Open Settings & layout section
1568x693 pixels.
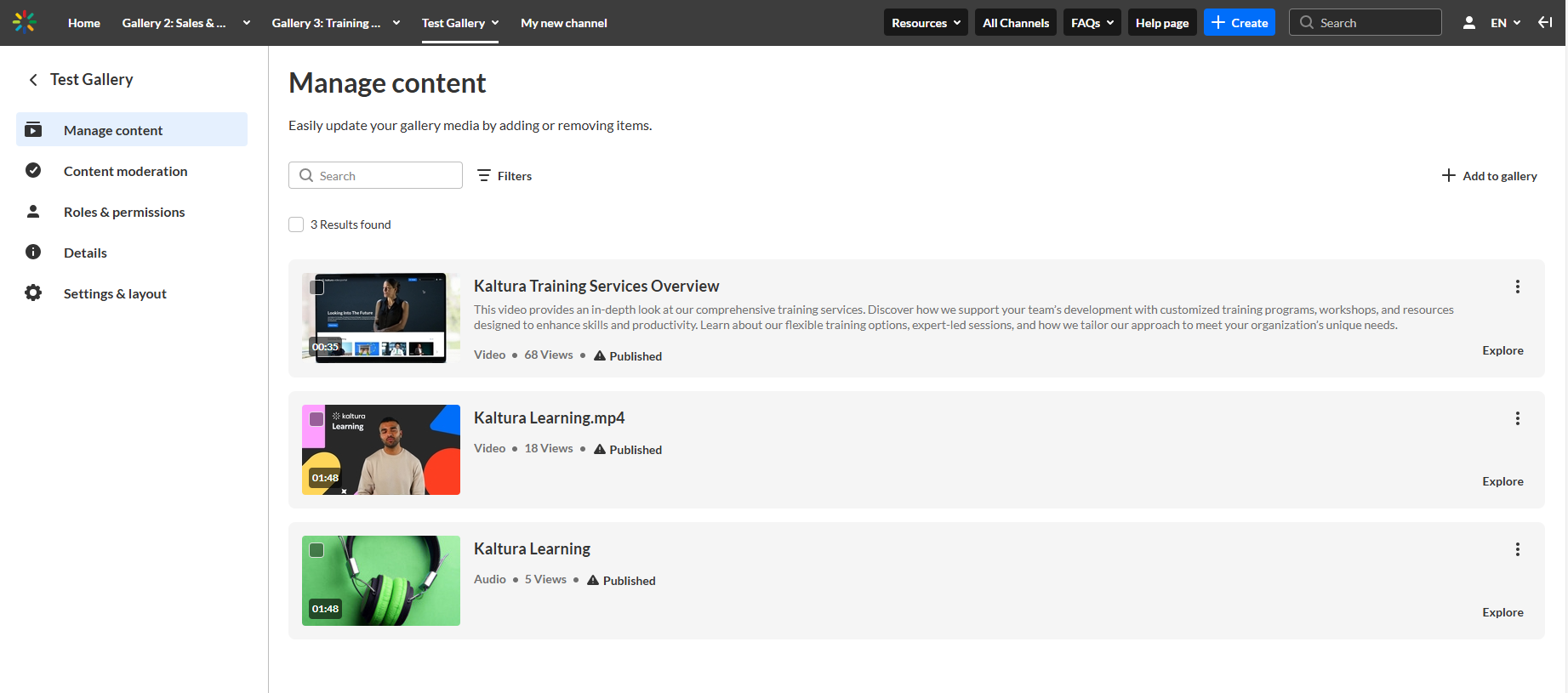tap(132, 293)
